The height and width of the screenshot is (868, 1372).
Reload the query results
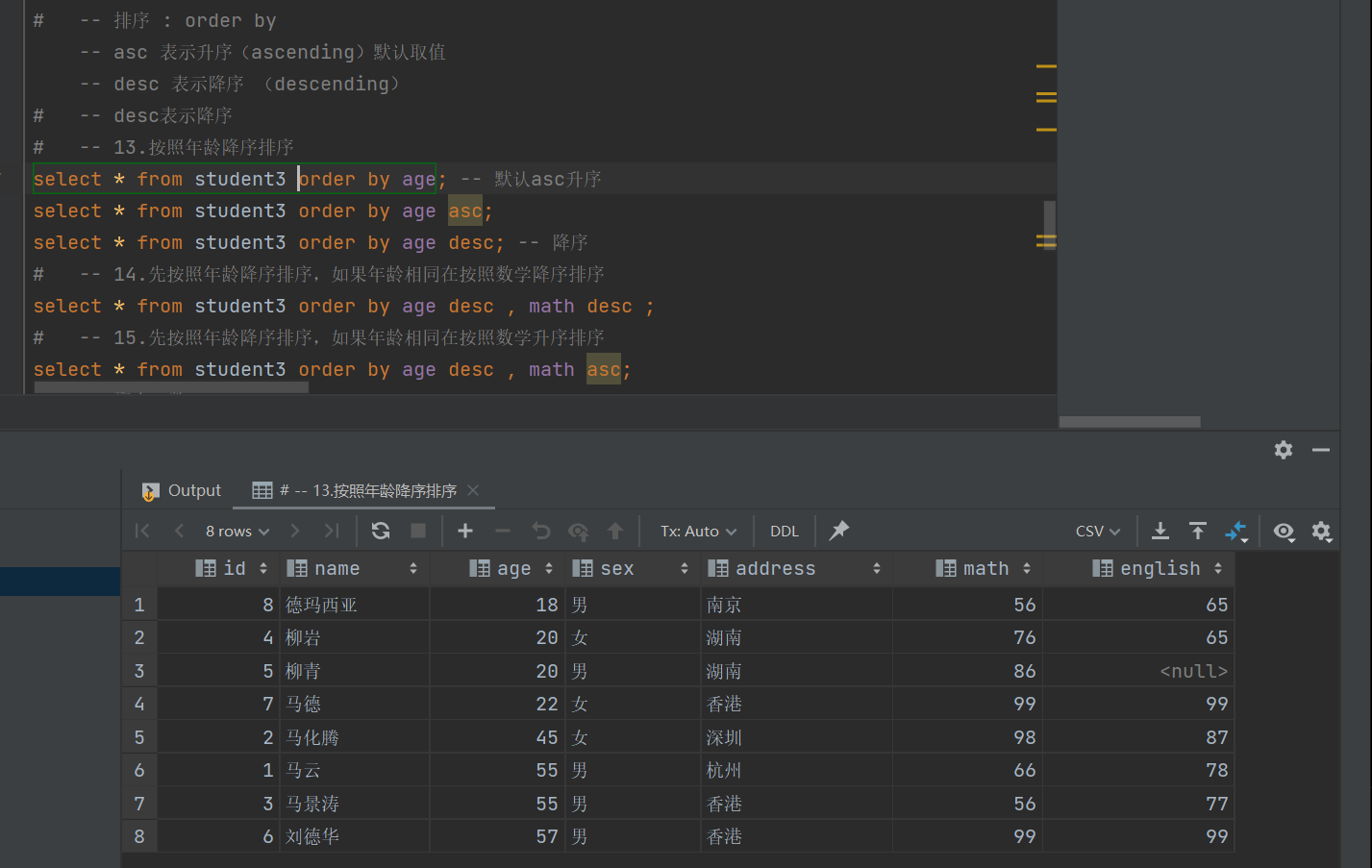point(381,531)
